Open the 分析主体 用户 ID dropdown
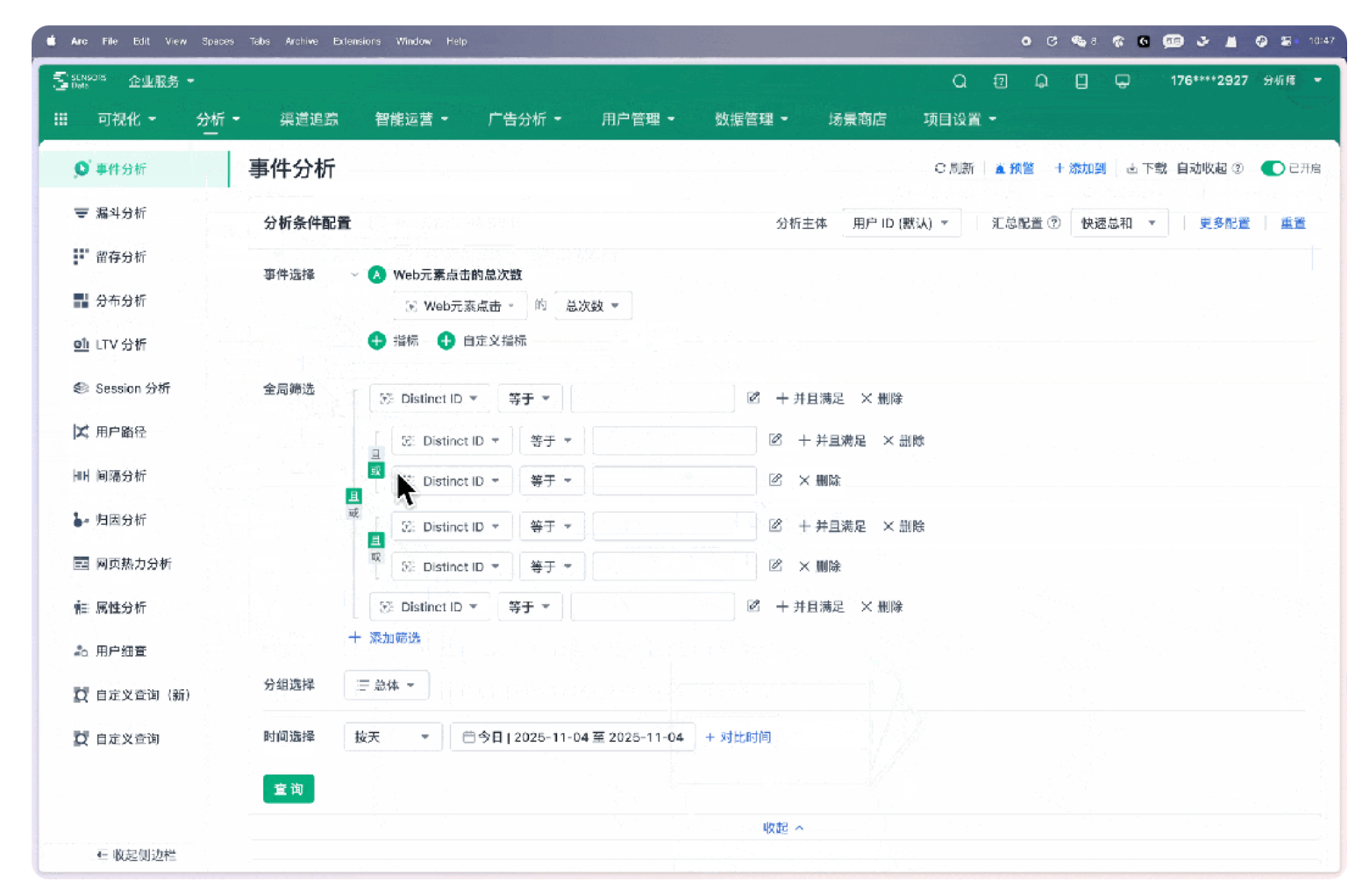 click(901, 224)
